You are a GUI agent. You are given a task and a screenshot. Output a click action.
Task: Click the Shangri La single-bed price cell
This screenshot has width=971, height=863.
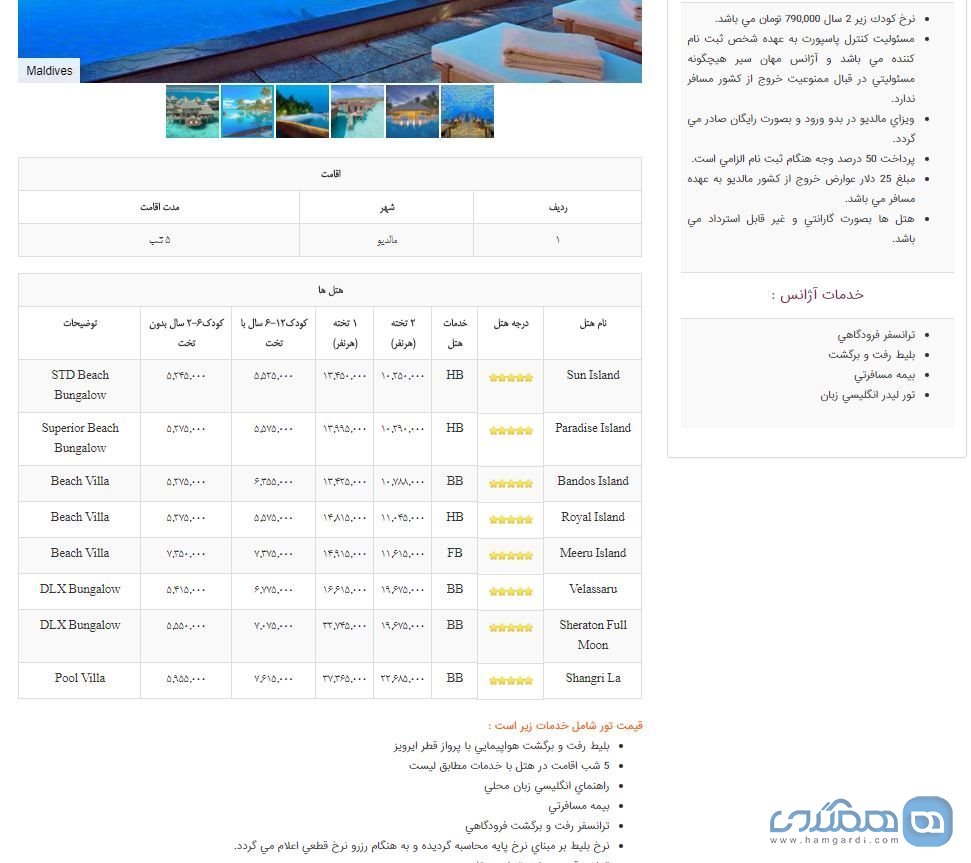[344, 679]
